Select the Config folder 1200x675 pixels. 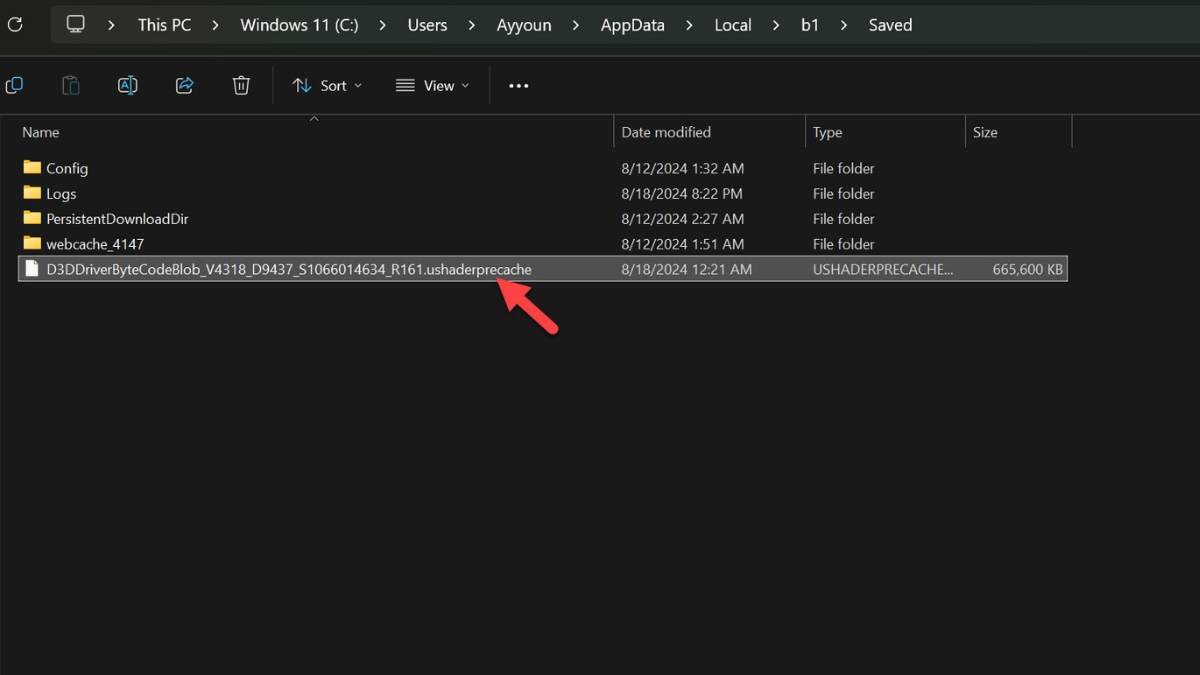tap(67, 169)
